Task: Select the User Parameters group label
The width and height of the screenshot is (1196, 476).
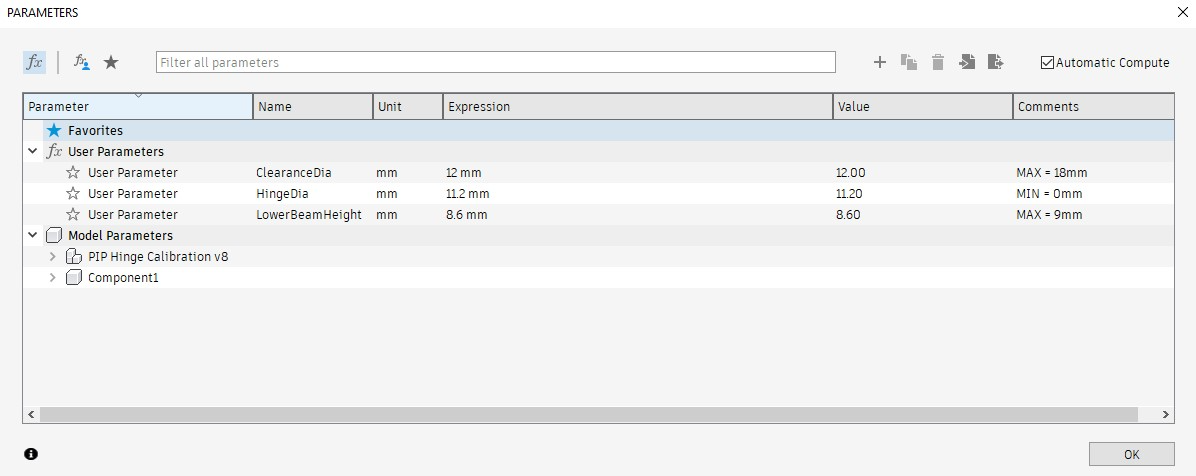Action: (x=116, y=151)
